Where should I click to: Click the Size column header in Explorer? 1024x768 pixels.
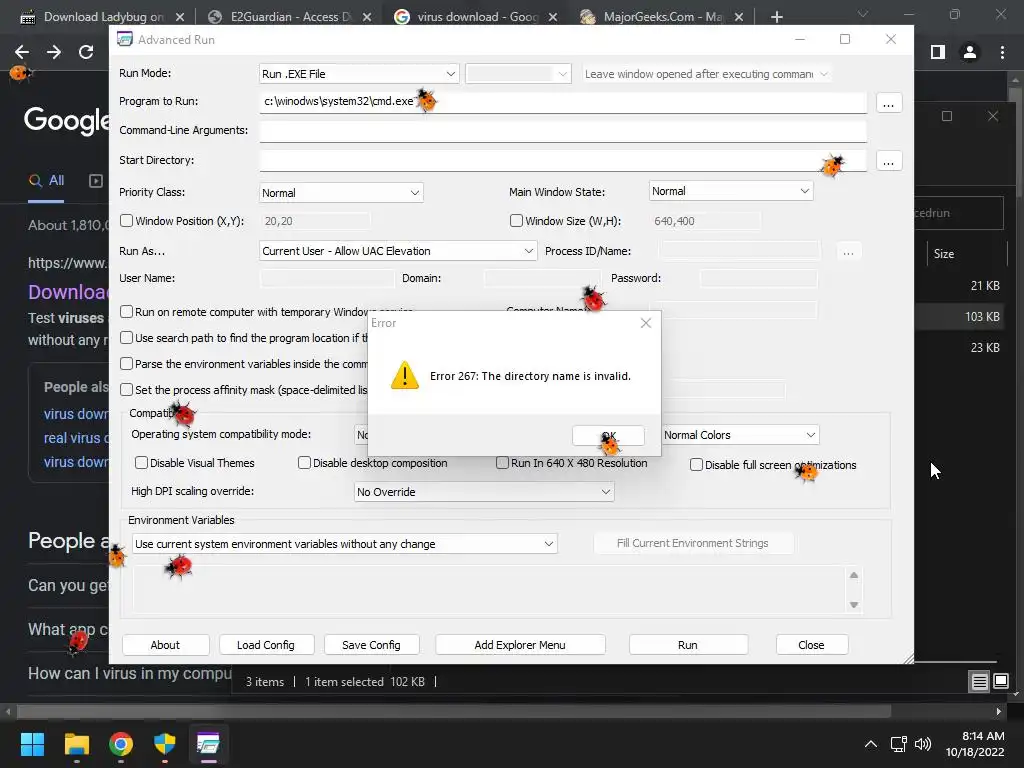(967, 254)
